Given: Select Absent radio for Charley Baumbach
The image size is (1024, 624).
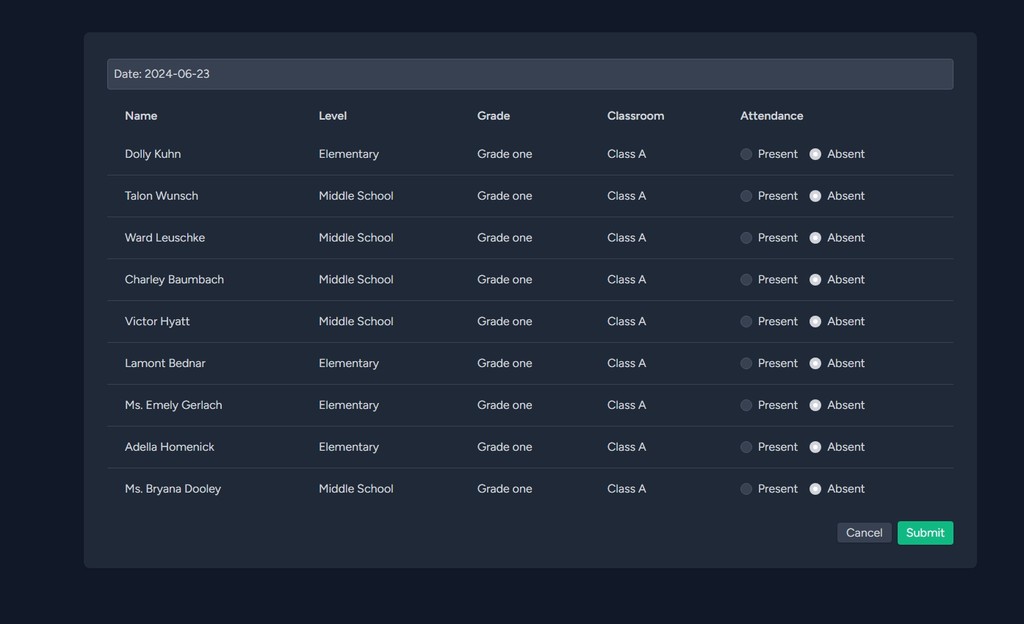Looking at the screenshot, I should click(x=815, y=279).
